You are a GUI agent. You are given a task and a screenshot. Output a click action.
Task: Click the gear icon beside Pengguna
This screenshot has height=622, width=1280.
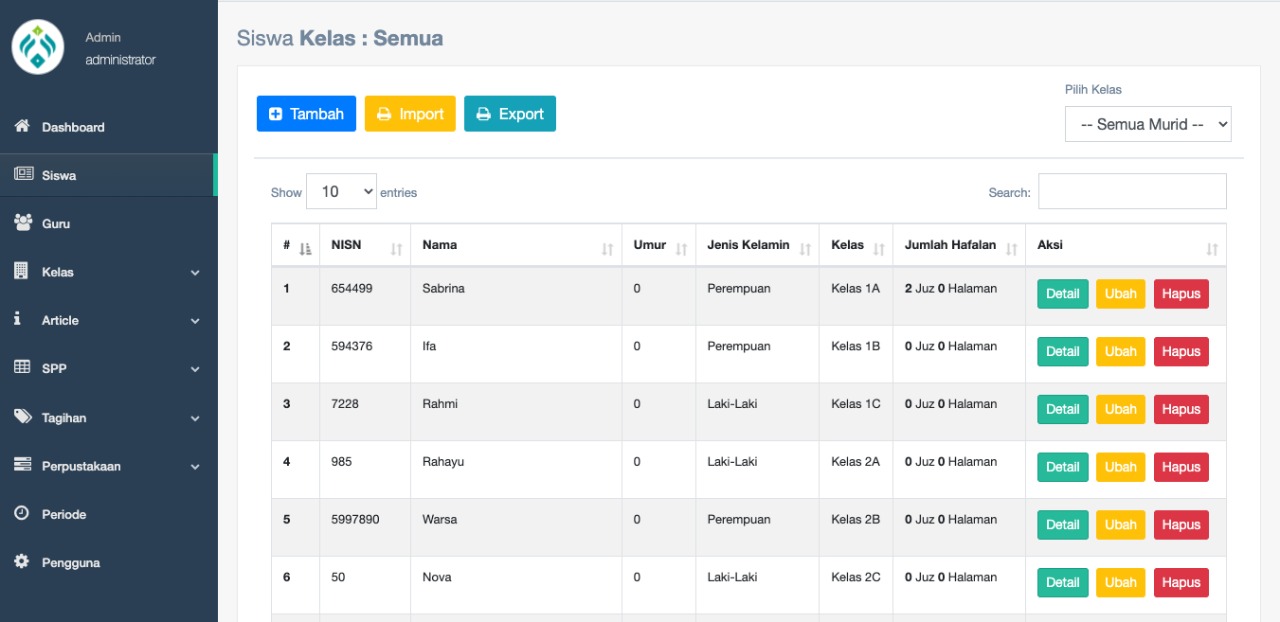tap(22, 562)
